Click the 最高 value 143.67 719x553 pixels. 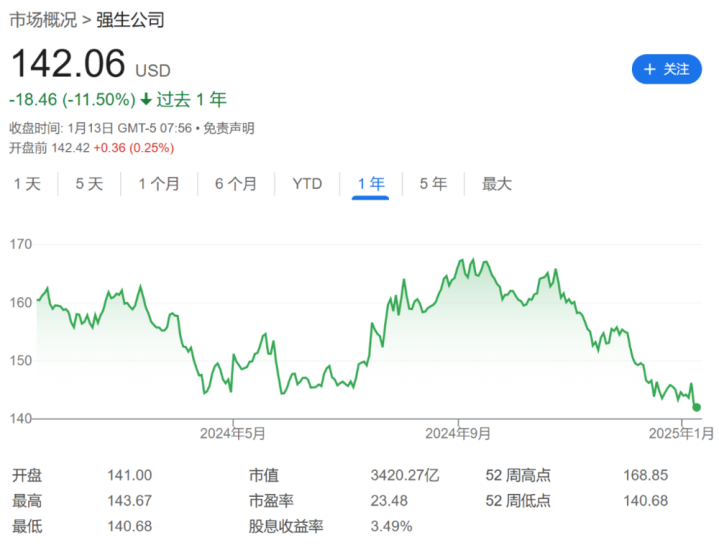(x=130, y=501)
